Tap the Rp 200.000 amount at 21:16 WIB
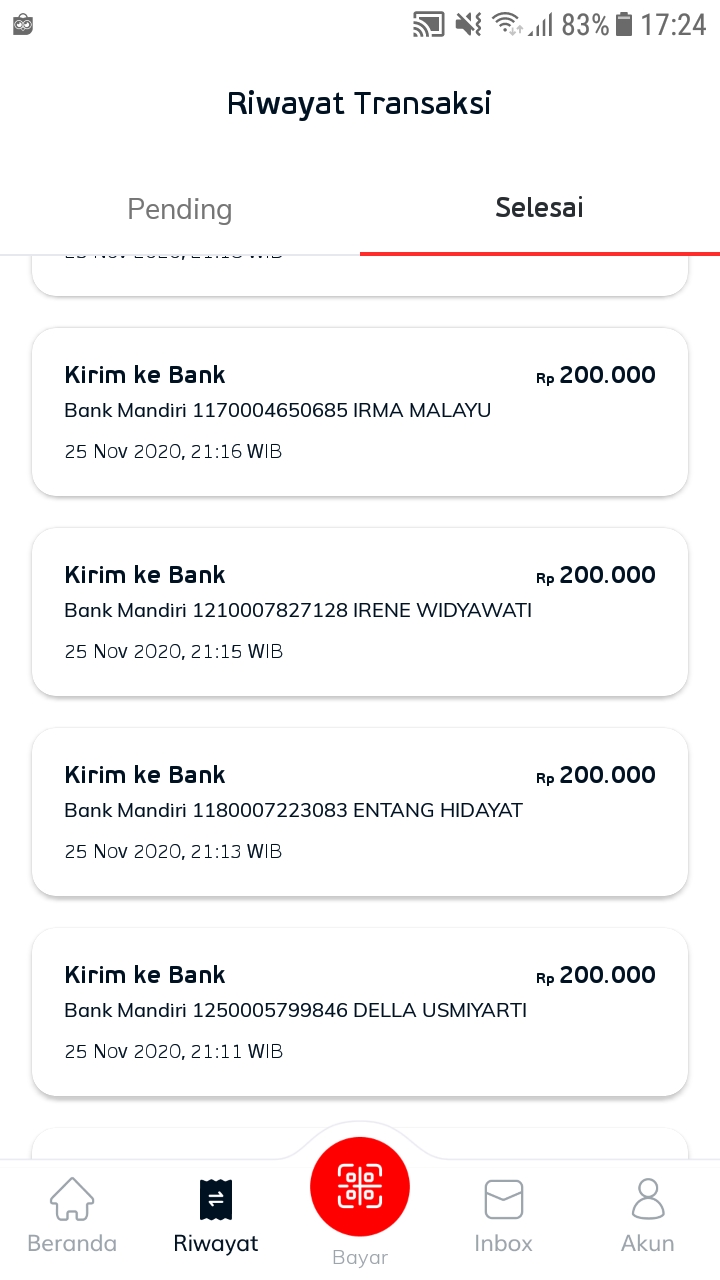The width and height of the screenshot is (720, 1280). (596, 376)
